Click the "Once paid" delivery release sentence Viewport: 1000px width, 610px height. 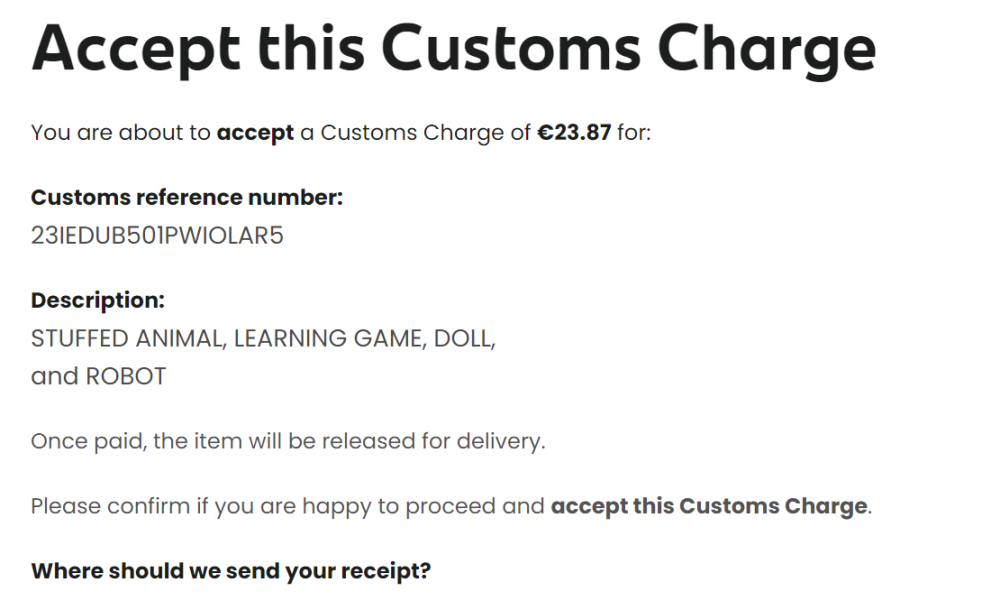pos(288,441)
